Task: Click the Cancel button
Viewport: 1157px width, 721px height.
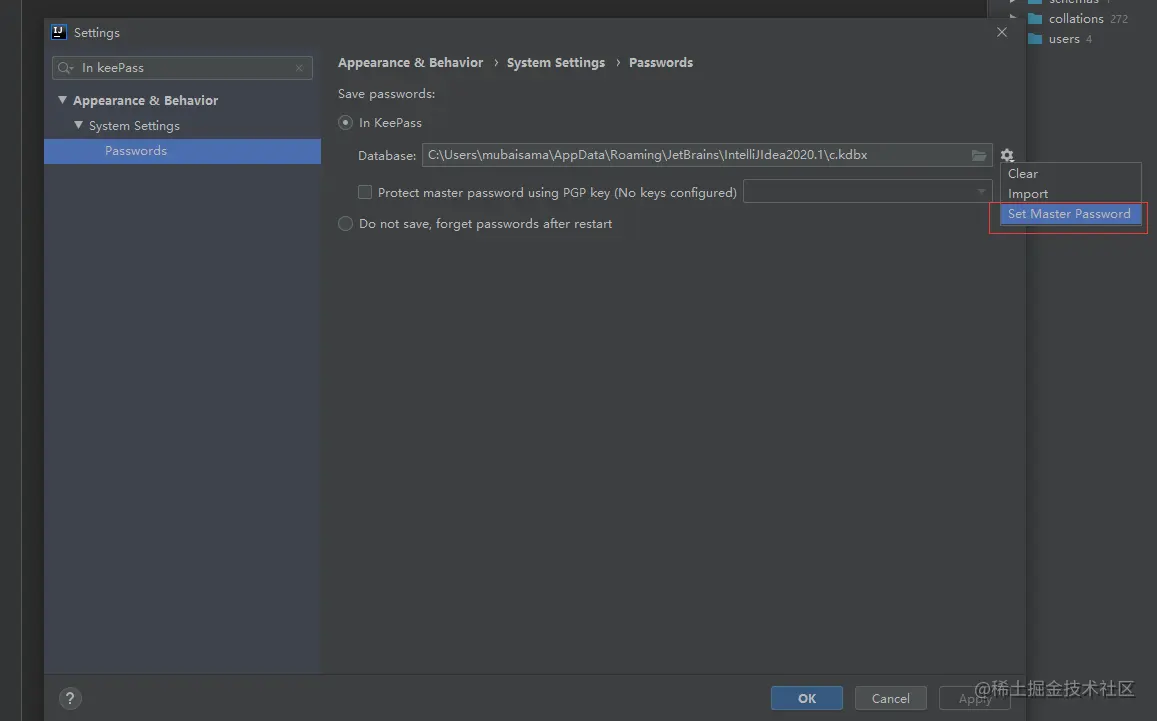Action: click(x=891, y=698)
